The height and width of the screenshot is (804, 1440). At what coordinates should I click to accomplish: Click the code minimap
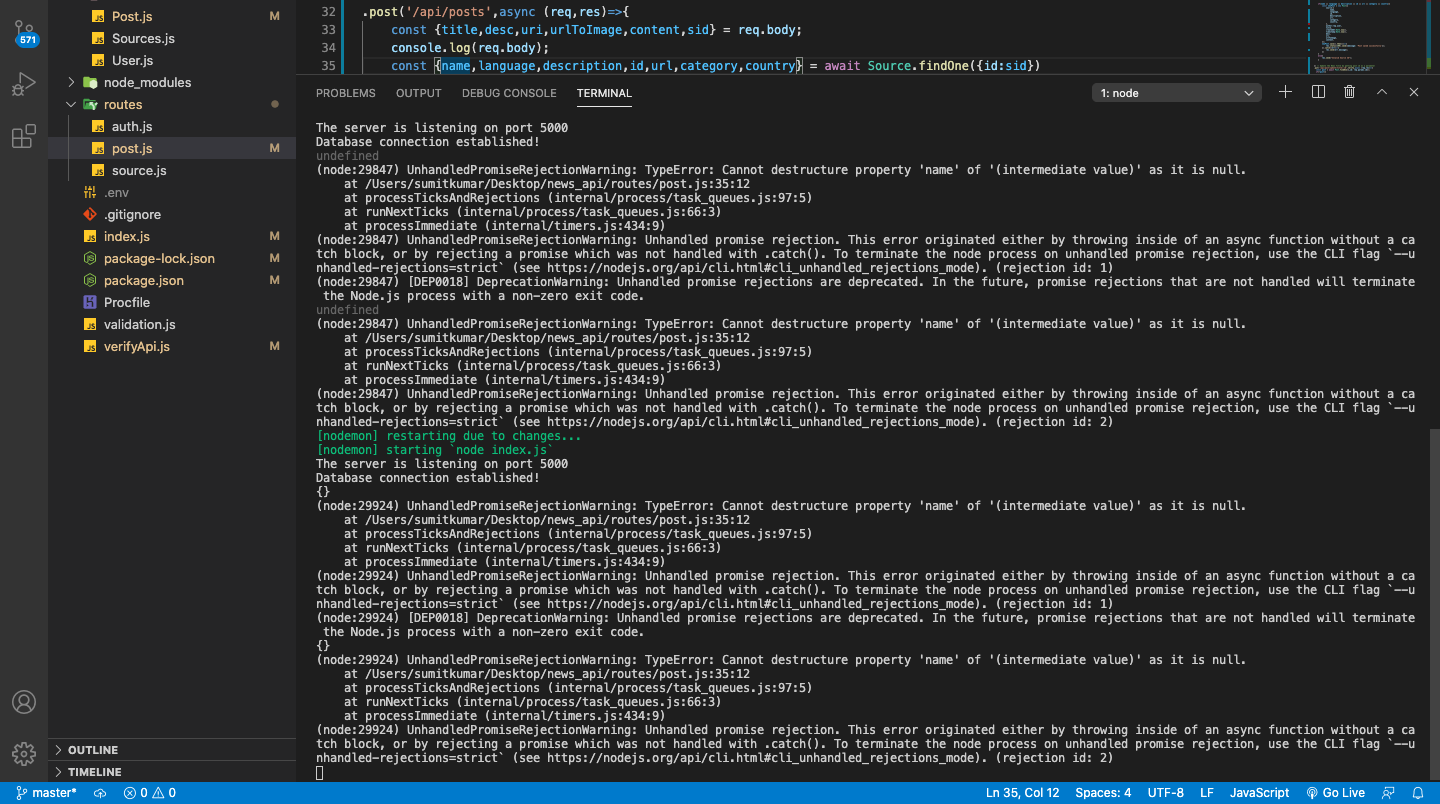point(1368,37)
